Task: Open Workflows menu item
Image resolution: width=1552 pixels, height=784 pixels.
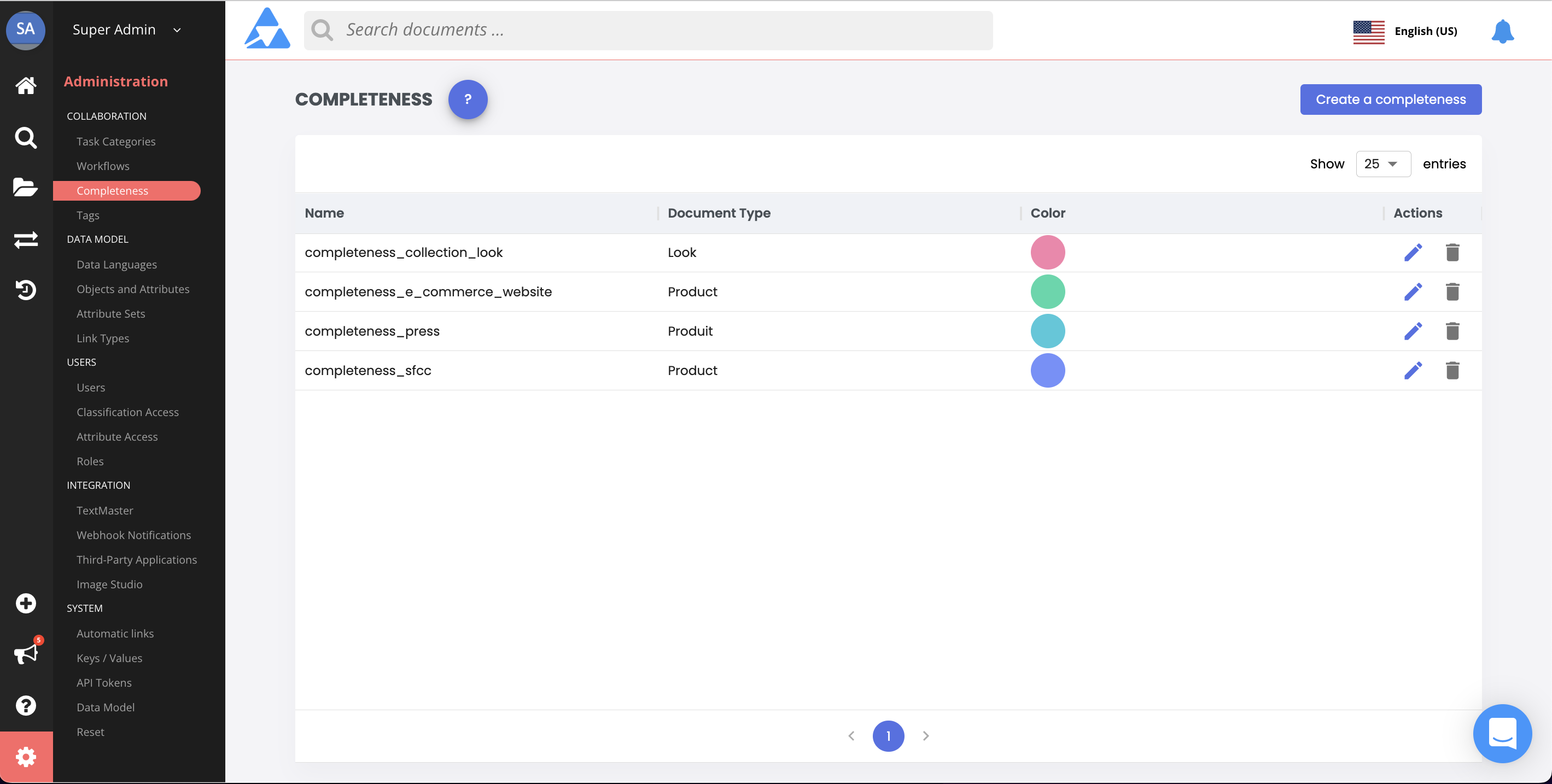Action: click(x=103, y=166)
